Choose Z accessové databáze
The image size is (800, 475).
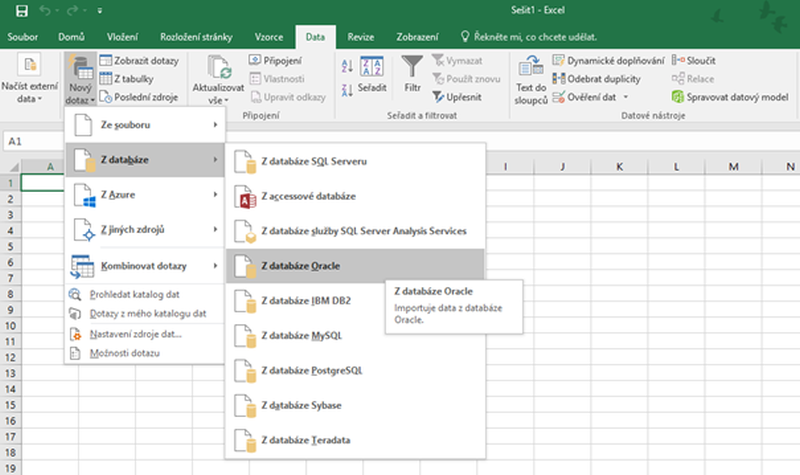click(355, 196)
